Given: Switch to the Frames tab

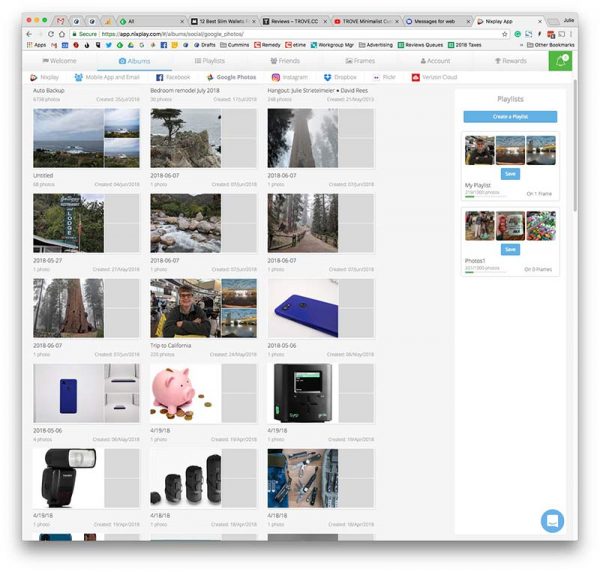Looking at the screenshot, I should [x=360, y=61].
